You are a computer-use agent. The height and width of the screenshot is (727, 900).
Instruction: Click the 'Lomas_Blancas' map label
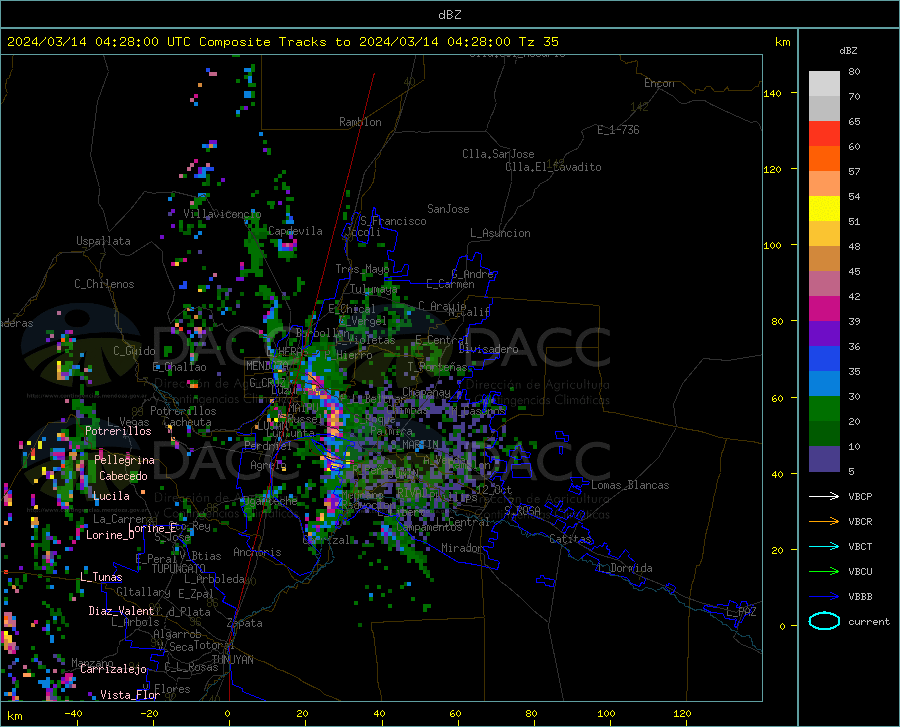pyautogui.click(x=630, y=485)
